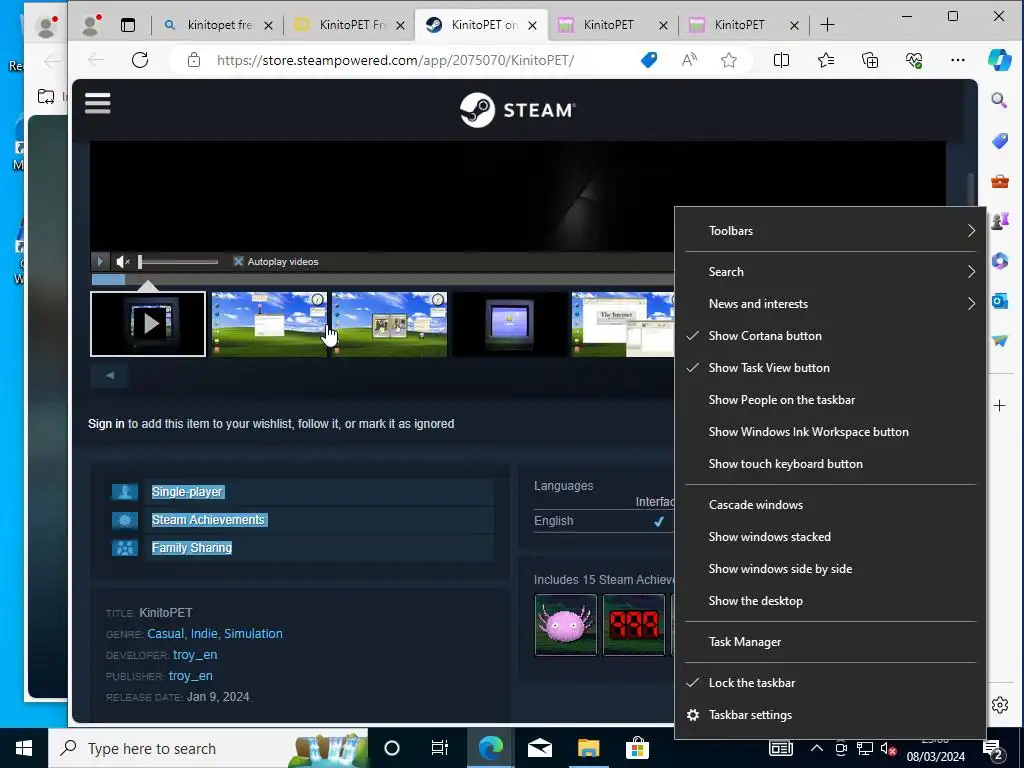Viewport: 1024px width, 768px height.
Task: Open troy_en developer link
Action: click(195, 655)
